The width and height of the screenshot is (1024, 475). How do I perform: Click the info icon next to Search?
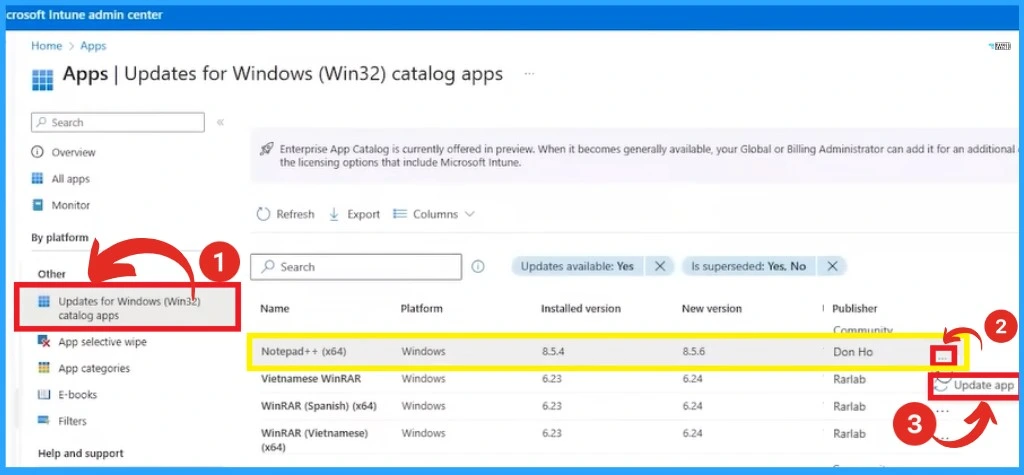pyautogui.click(x=478, y=267)
